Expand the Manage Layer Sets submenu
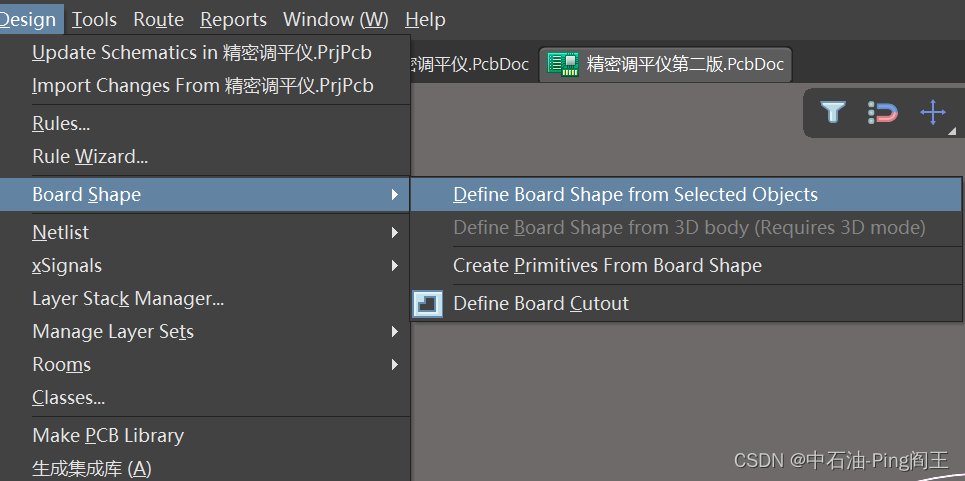The width and height of the screenshot is (965, 481). tap(395, 332)
